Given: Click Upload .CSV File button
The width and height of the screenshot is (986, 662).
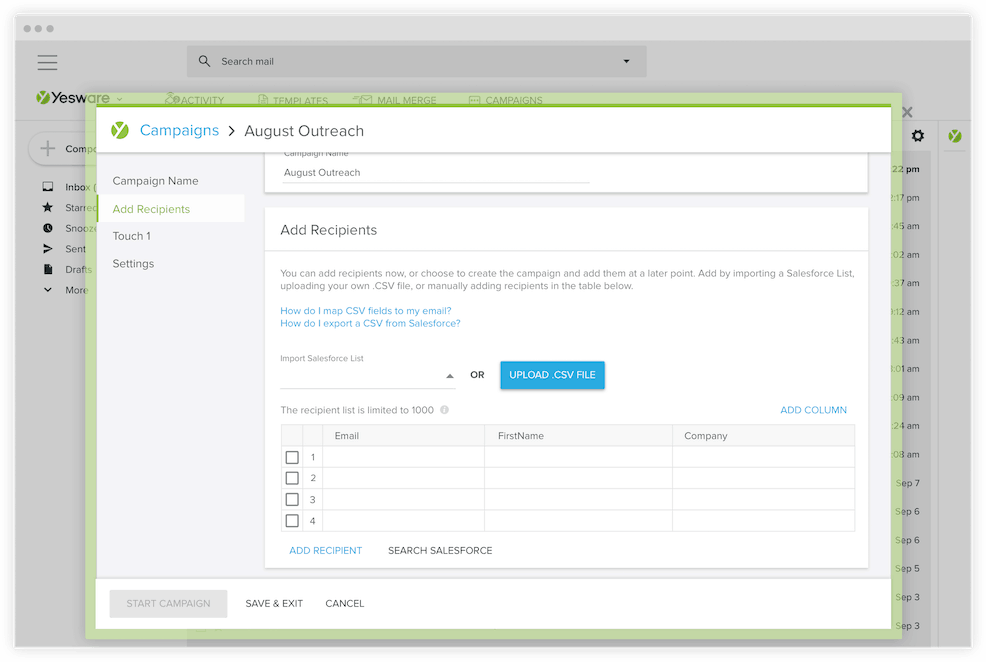Looking at the screenshot, I should 552,375.
